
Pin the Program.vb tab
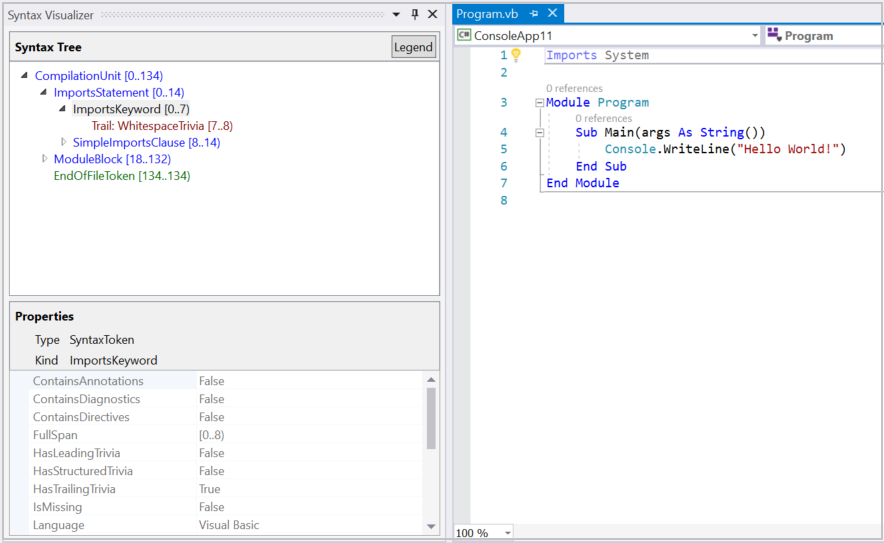(534, 14)
